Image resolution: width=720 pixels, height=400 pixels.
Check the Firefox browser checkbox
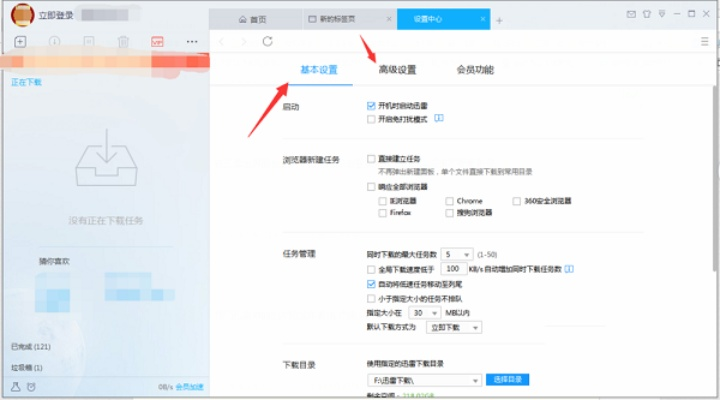(x=382, y=213)
